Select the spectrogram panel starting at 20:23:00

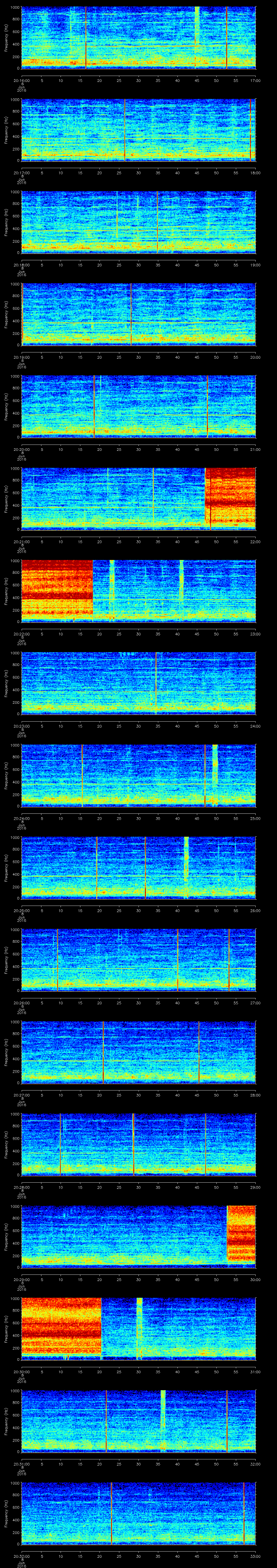click(x=138, y=683)
